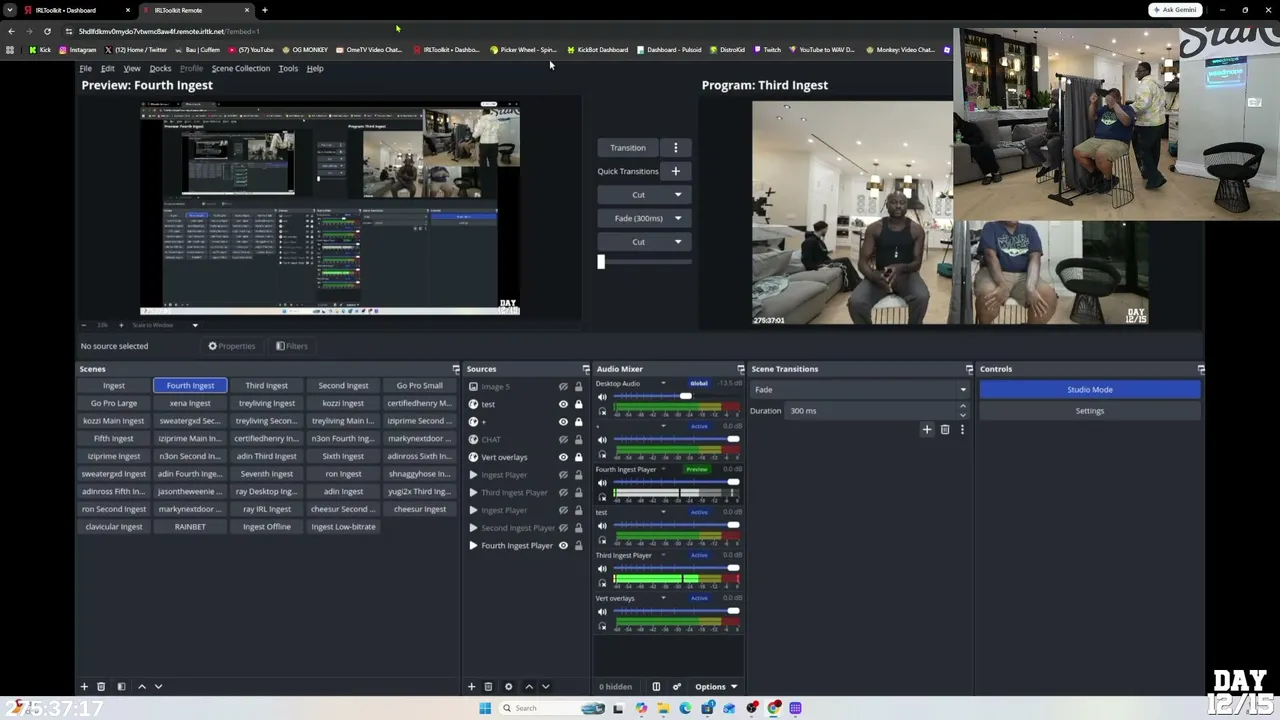Viewport: 1280px width, 720px height.
Task: Add a new source with the plus icon
Action: click(471, 687)
